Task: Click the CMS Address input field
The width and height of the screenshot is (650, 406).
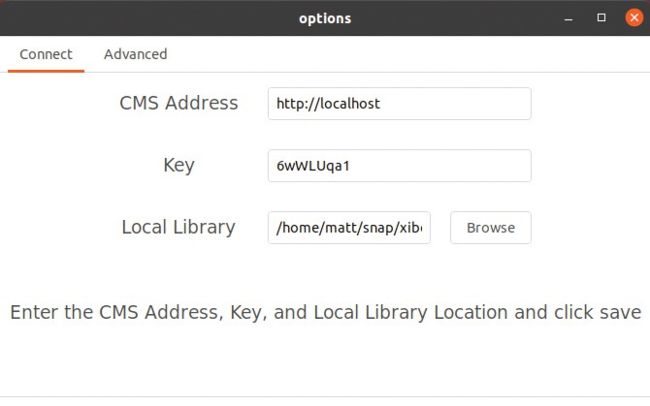Action: [x=399, y=103]
